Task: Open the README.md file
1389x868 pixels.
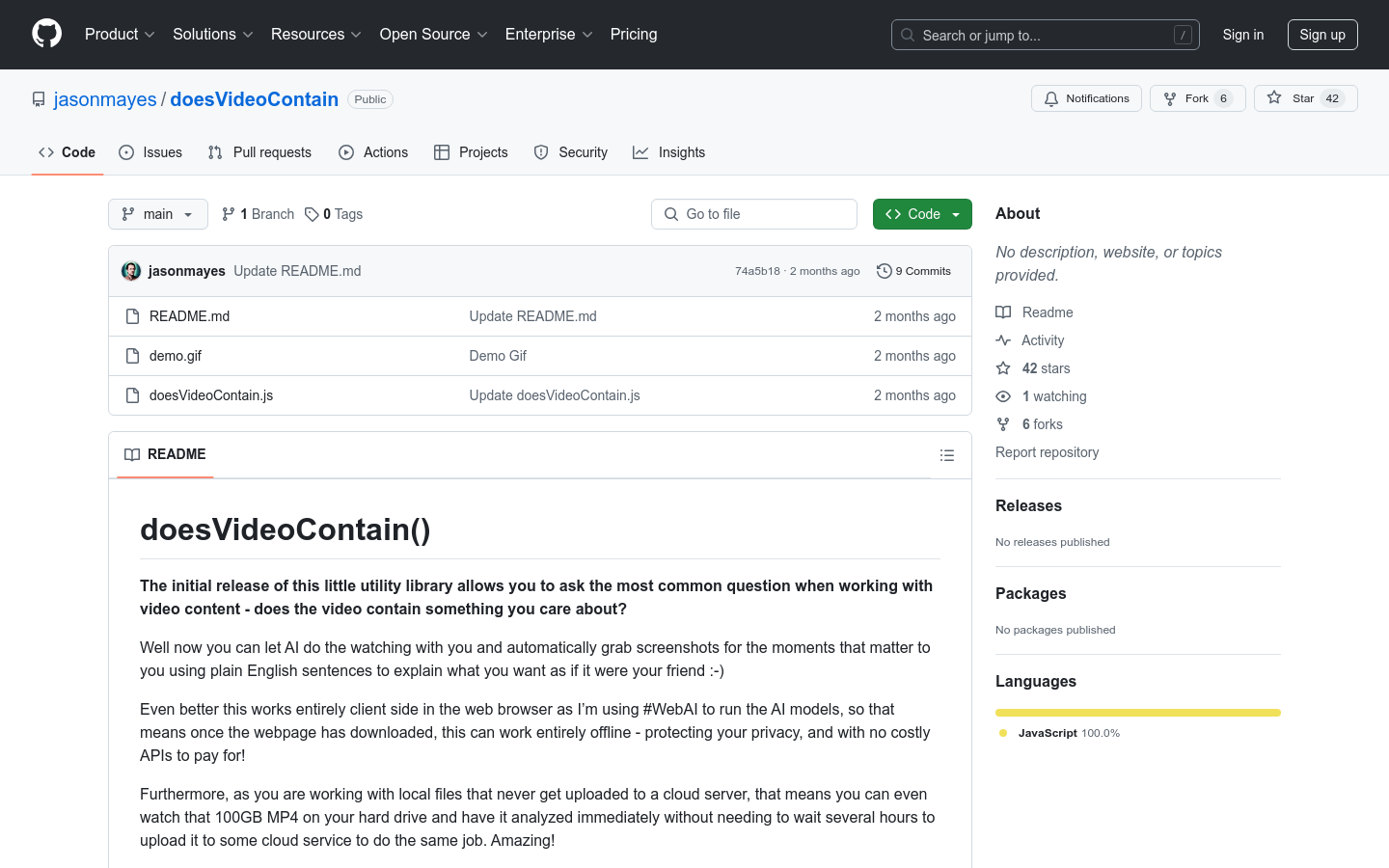Action: click(189, 316)
